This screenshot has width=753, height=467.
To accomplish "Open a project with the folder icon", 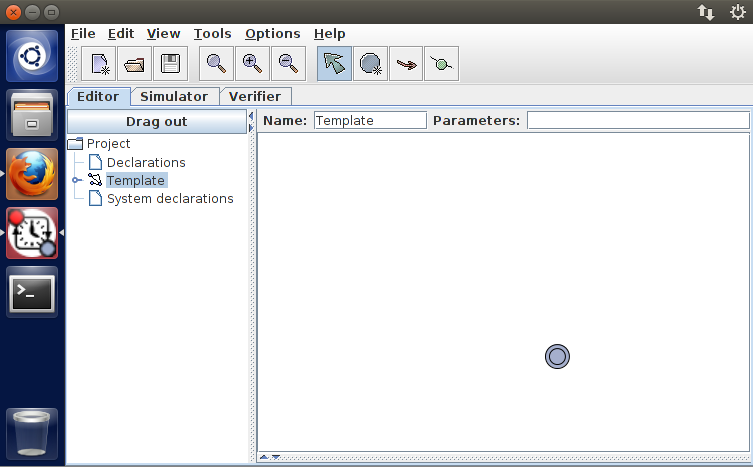I will [134, 64].
